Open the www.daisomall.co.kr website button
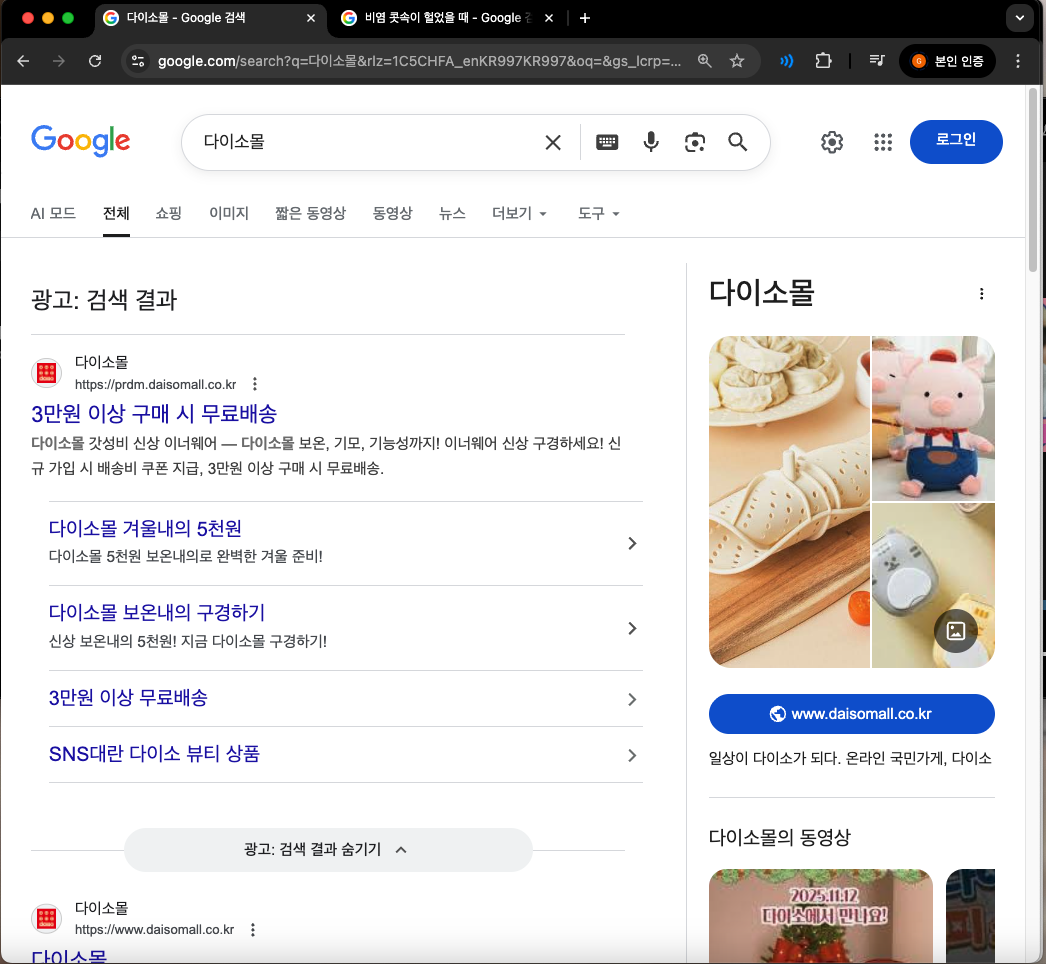This screenshot has width=1046, height=964. click(x=851, y=714)
